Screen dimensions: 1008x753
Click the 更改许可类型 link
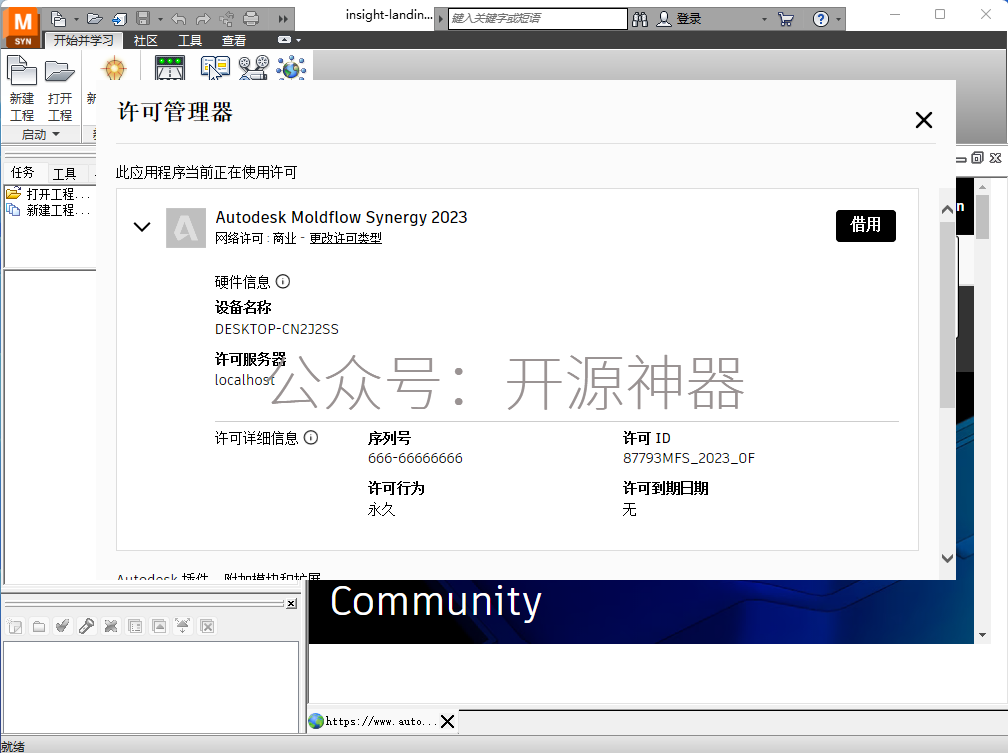click(345, 238)
